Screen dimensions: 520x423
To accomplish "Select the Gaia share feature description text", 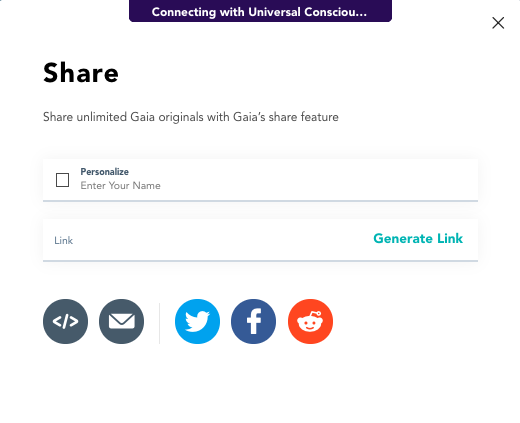I will pos(191,117).
